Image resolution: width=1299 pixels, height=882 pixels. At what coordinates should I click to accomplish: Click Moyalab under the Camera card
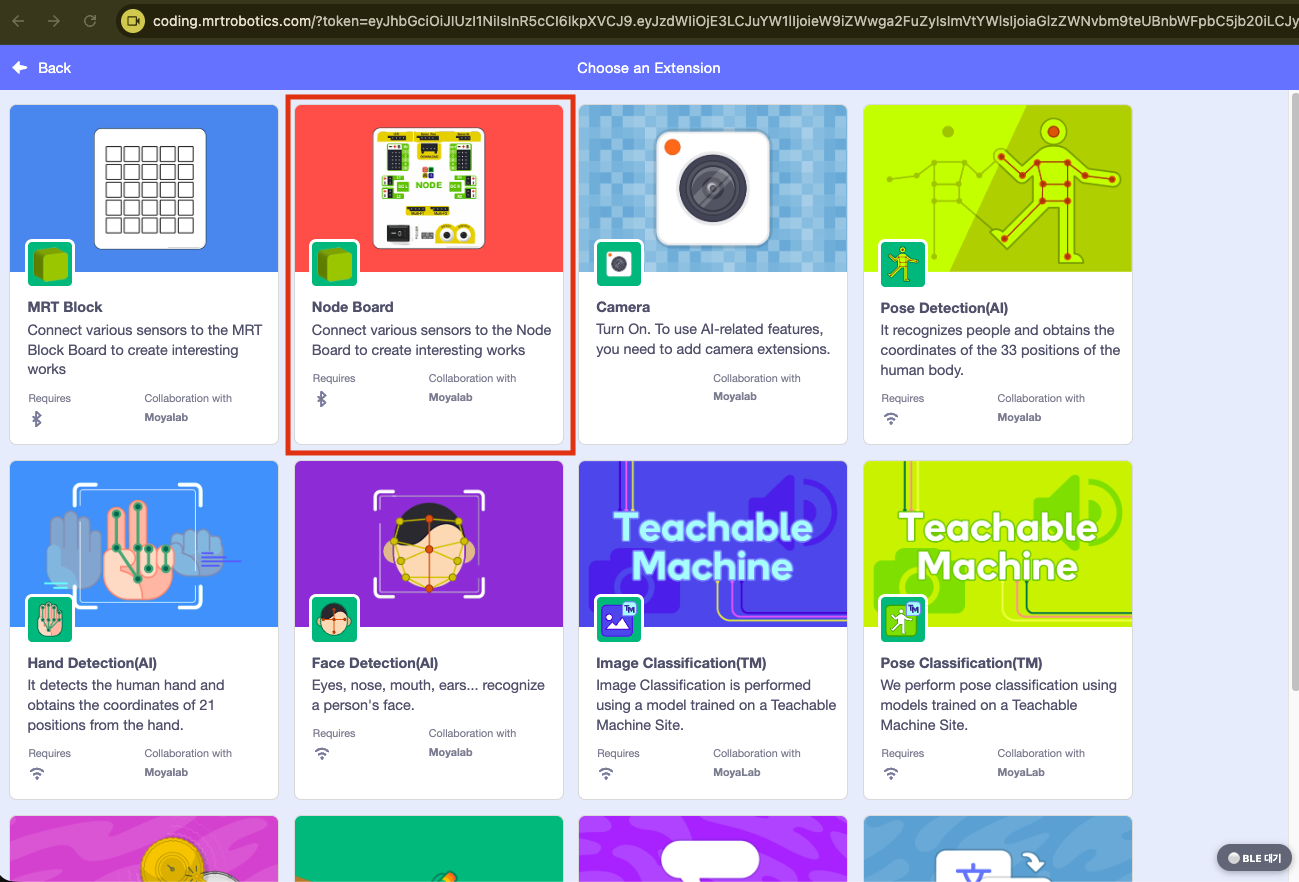point(735,397)
